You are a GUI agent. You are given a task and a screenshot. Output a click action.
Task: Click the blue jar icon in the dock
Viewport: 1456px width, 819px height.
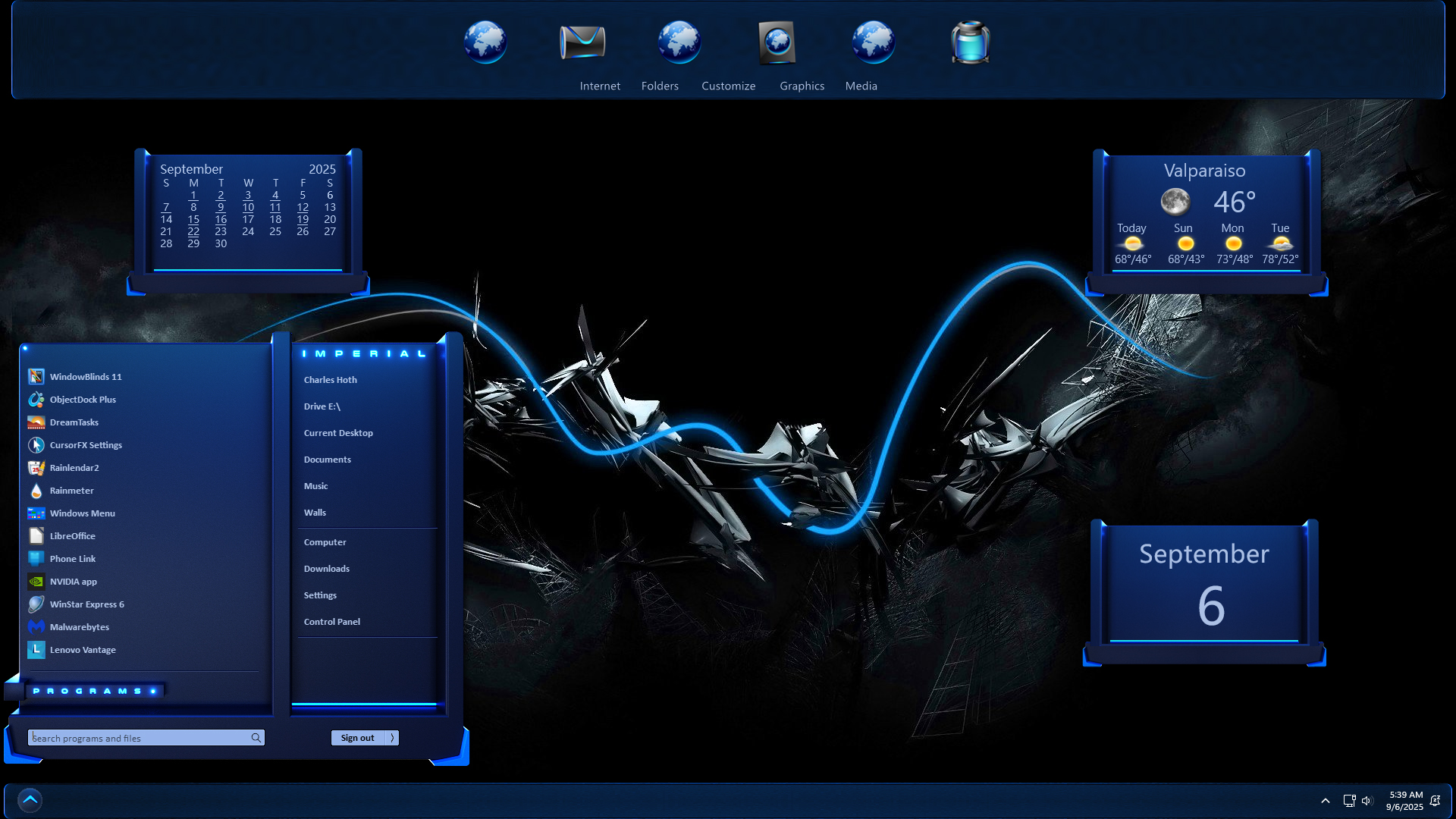970,42
